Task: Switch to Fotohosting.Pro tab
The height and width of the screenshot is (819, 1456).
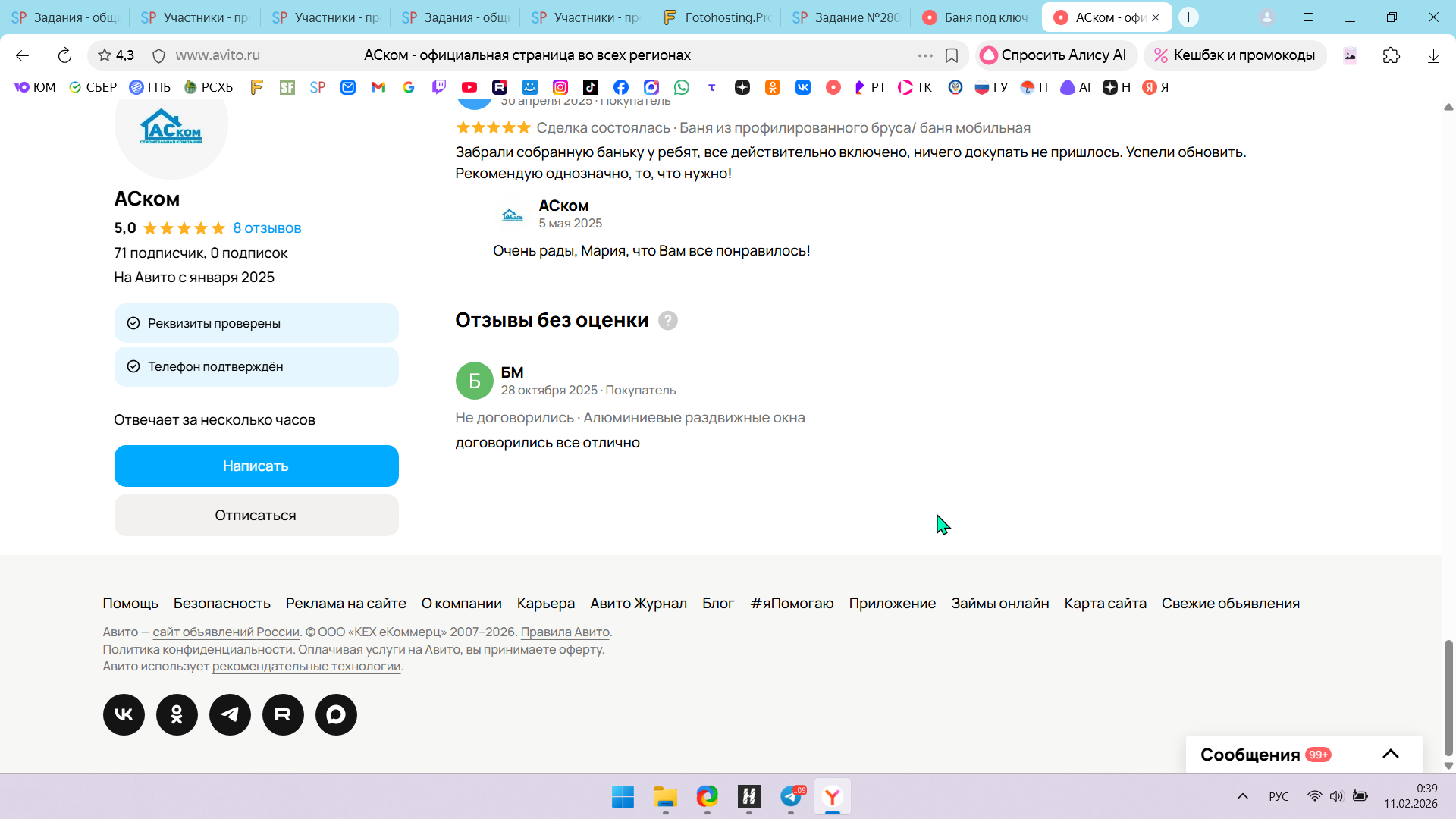Action: point(716,17)
